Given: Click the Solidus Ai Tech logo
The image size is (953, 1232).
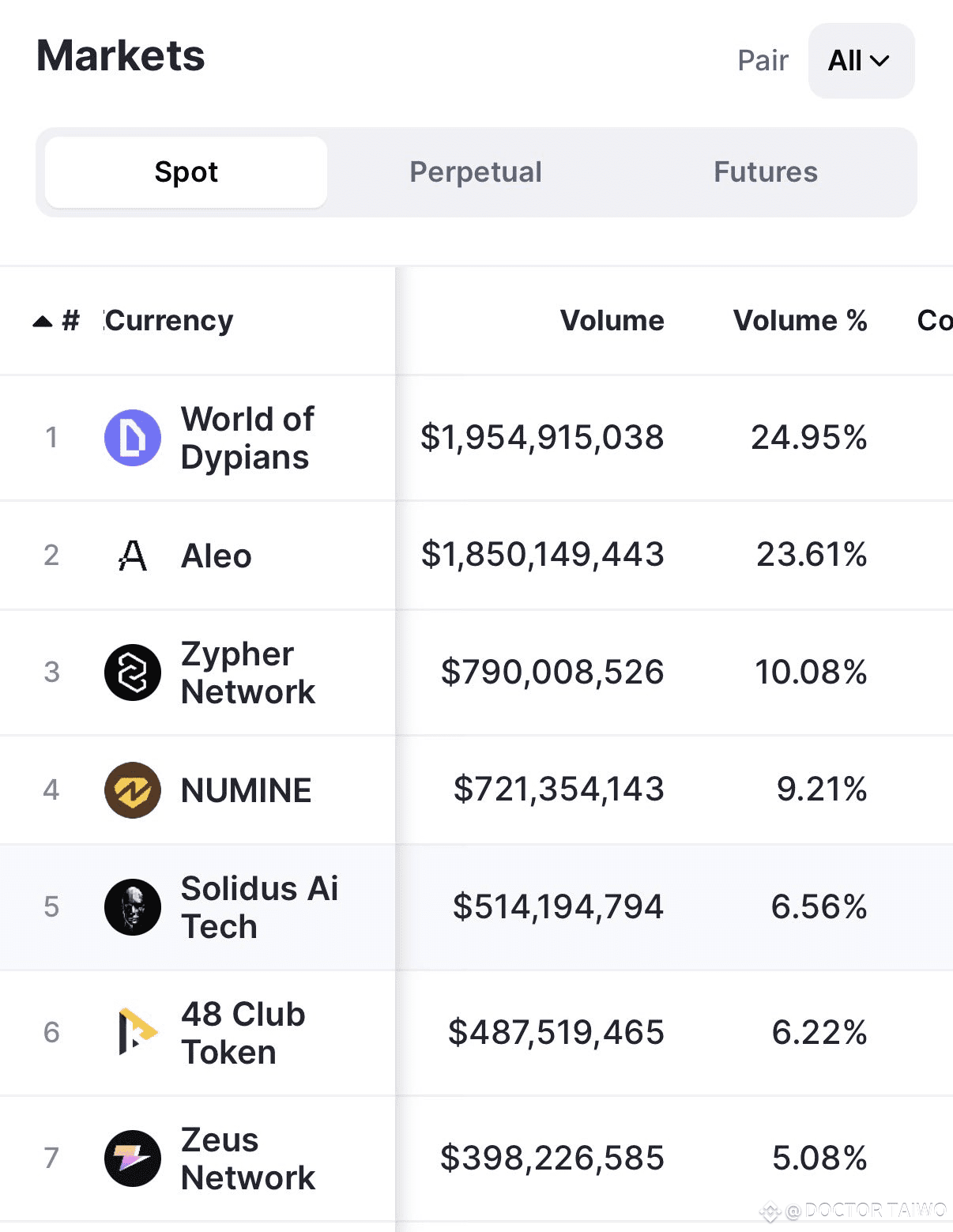Looking at the screenshot, I should tap(133, 907).
